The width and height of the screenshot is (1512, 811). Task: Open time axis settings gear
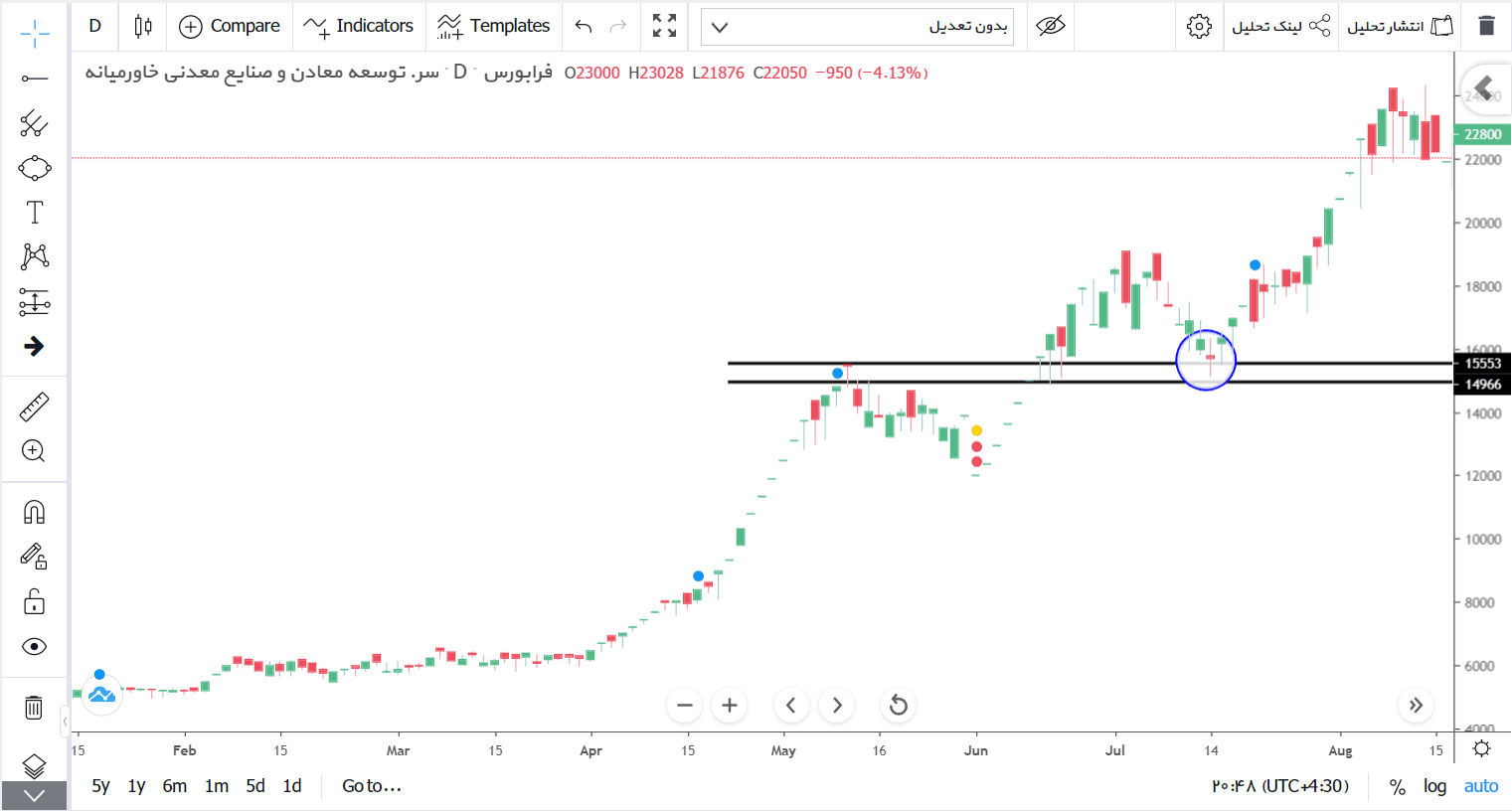1481,748
